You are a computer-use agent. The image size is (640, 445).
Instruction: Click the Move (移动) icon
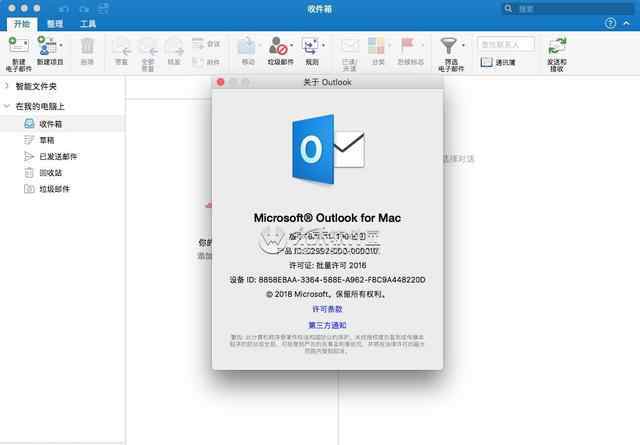pyautogui.click(x=247, y=46)
